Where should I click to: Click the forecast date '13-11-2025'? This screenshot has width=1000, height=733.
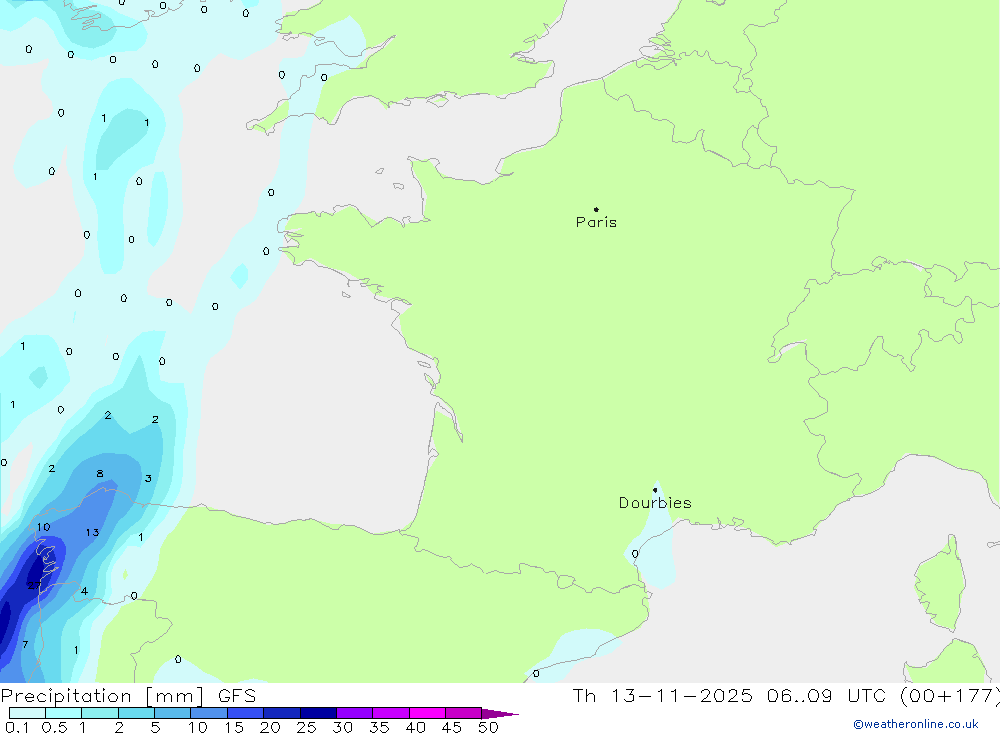681,696
